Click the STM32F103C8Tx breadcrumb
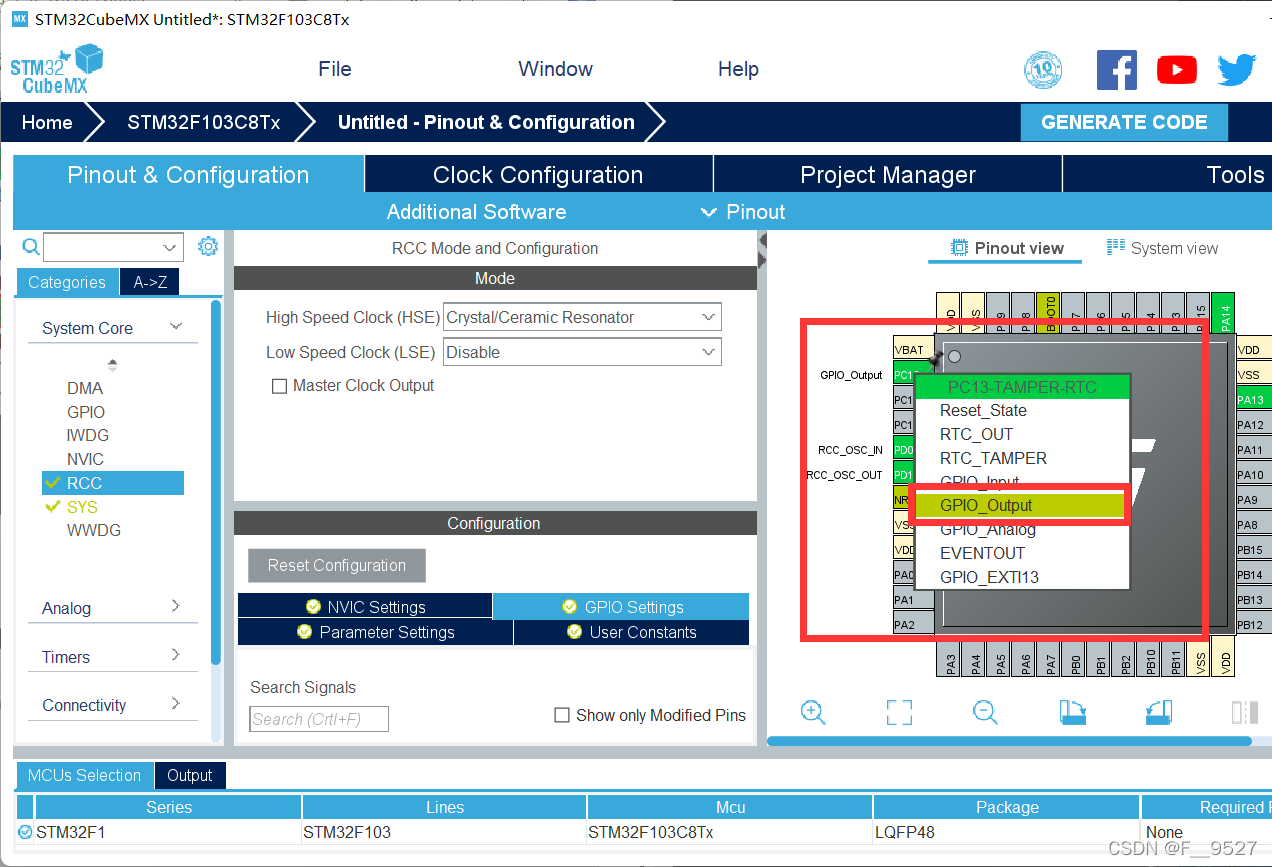Viewport: 1272px width, 867px height. (x=204, y=122)
